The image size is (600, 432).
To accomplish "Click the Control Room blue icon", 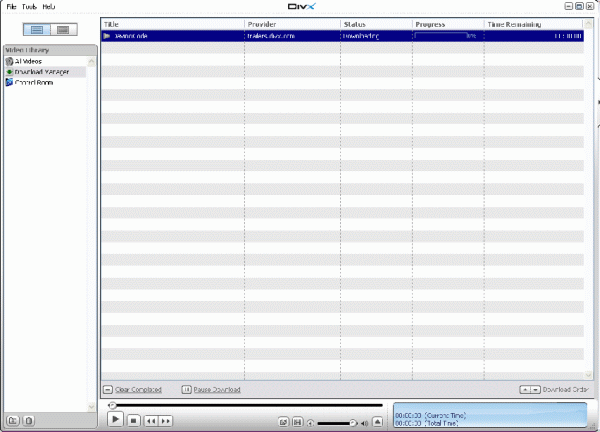I will click(x=9, y=82).
